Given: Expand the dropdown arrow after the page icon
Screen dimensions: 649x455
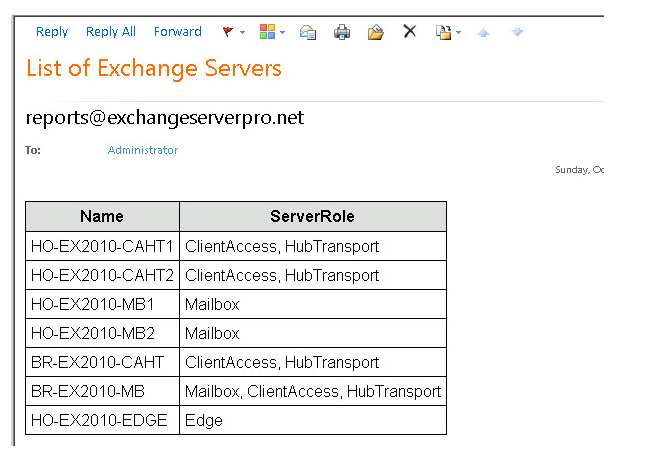Looking at the screenshot, I should coord(458,33).
